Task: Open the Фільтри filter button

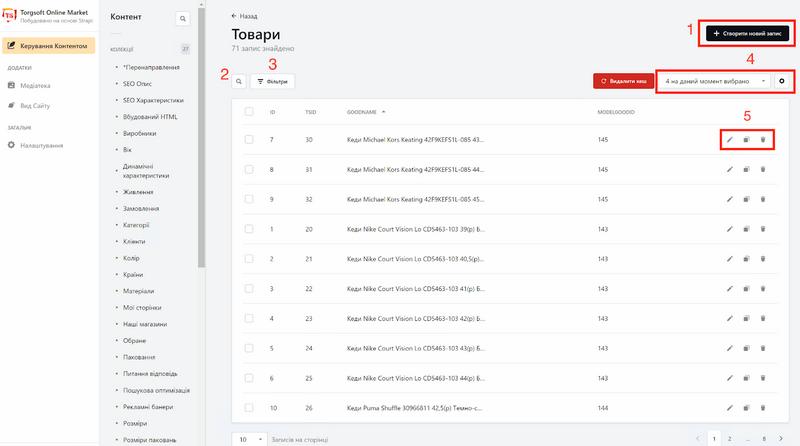Action: 272,81
